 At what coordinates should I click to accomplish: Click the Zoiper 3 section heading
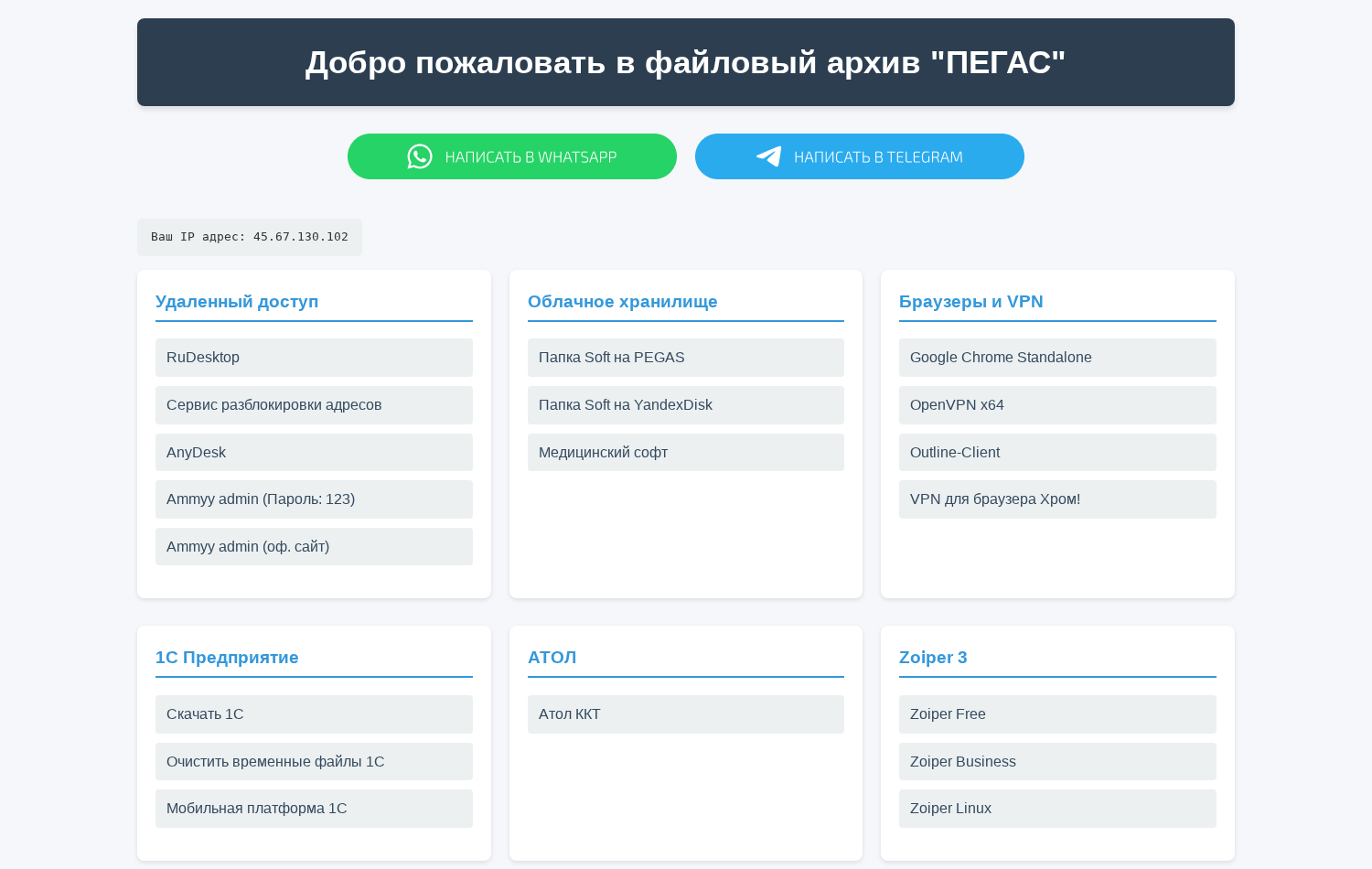pyautogui.click(x=933, y=658)
